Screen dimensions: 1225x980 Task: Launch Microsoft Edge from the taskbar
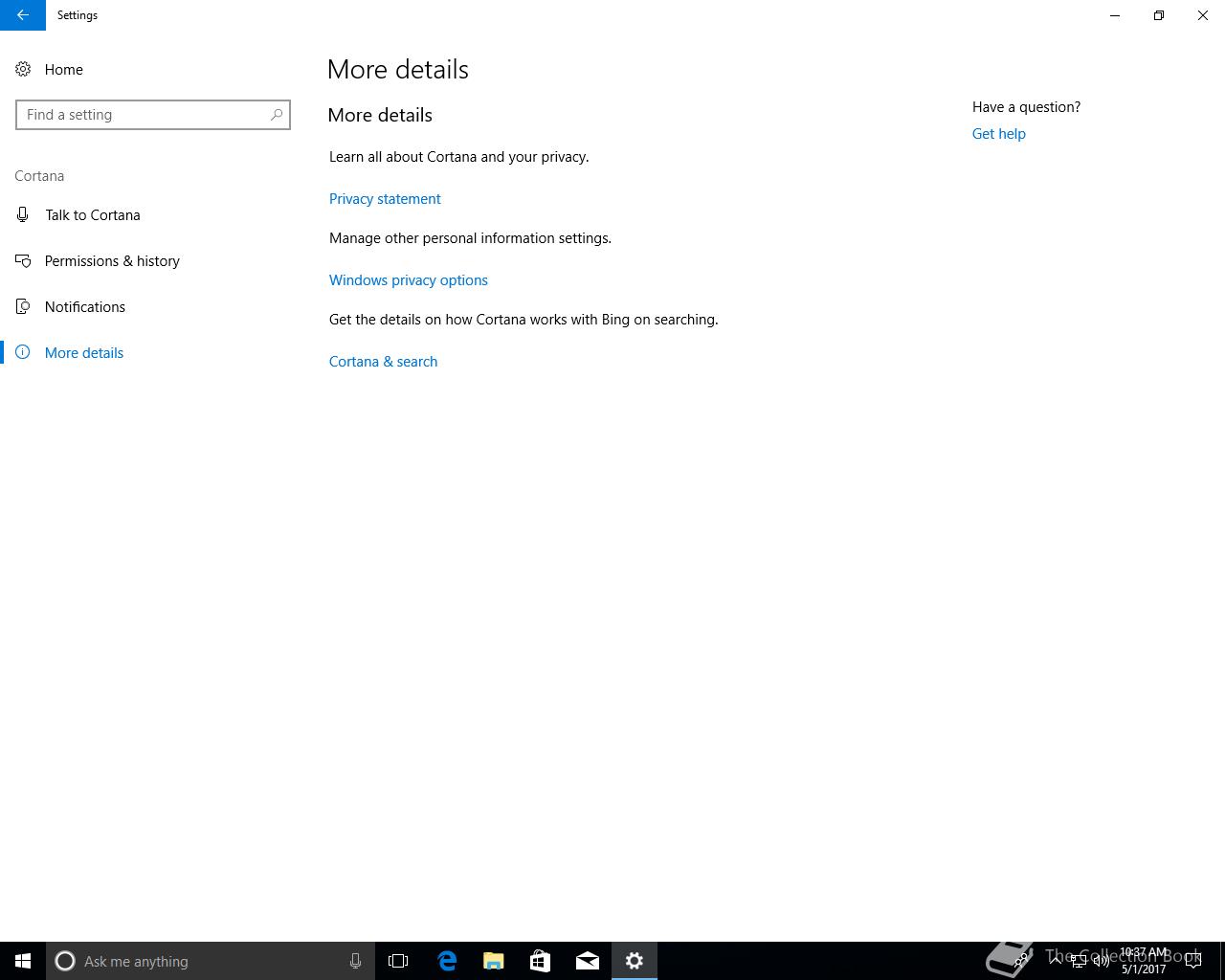[x=447, y=961]
